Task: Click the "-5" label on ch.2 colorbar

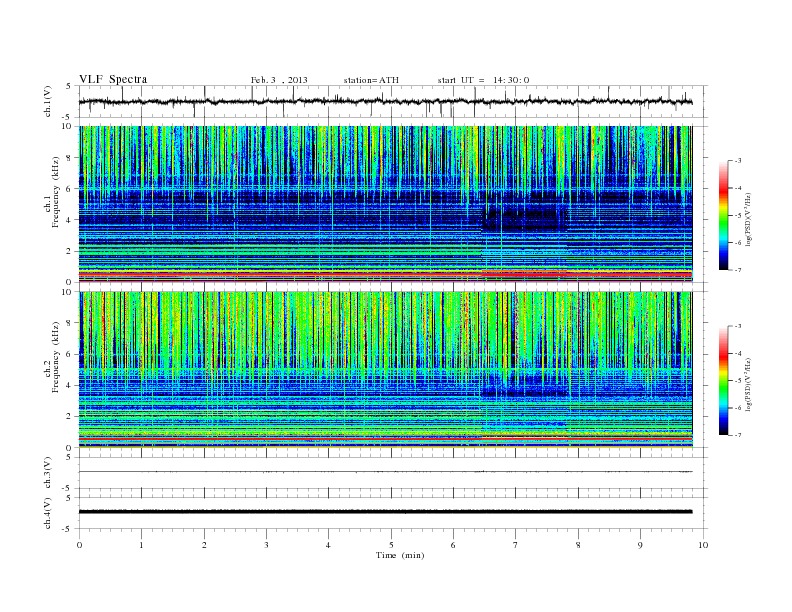Action: 738,381
